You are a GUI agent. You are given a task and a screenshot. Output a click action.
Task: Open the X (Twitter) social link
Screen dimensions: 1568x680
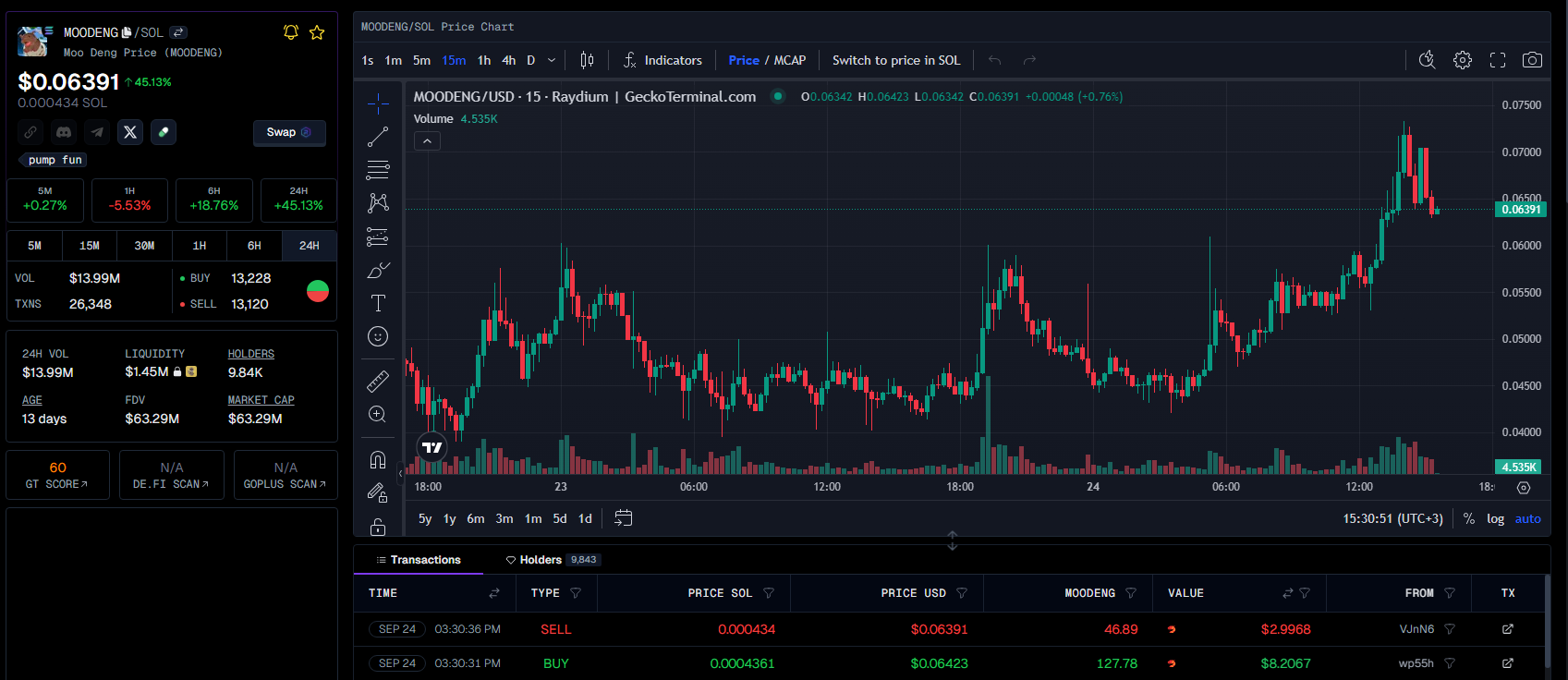(130, 132)
